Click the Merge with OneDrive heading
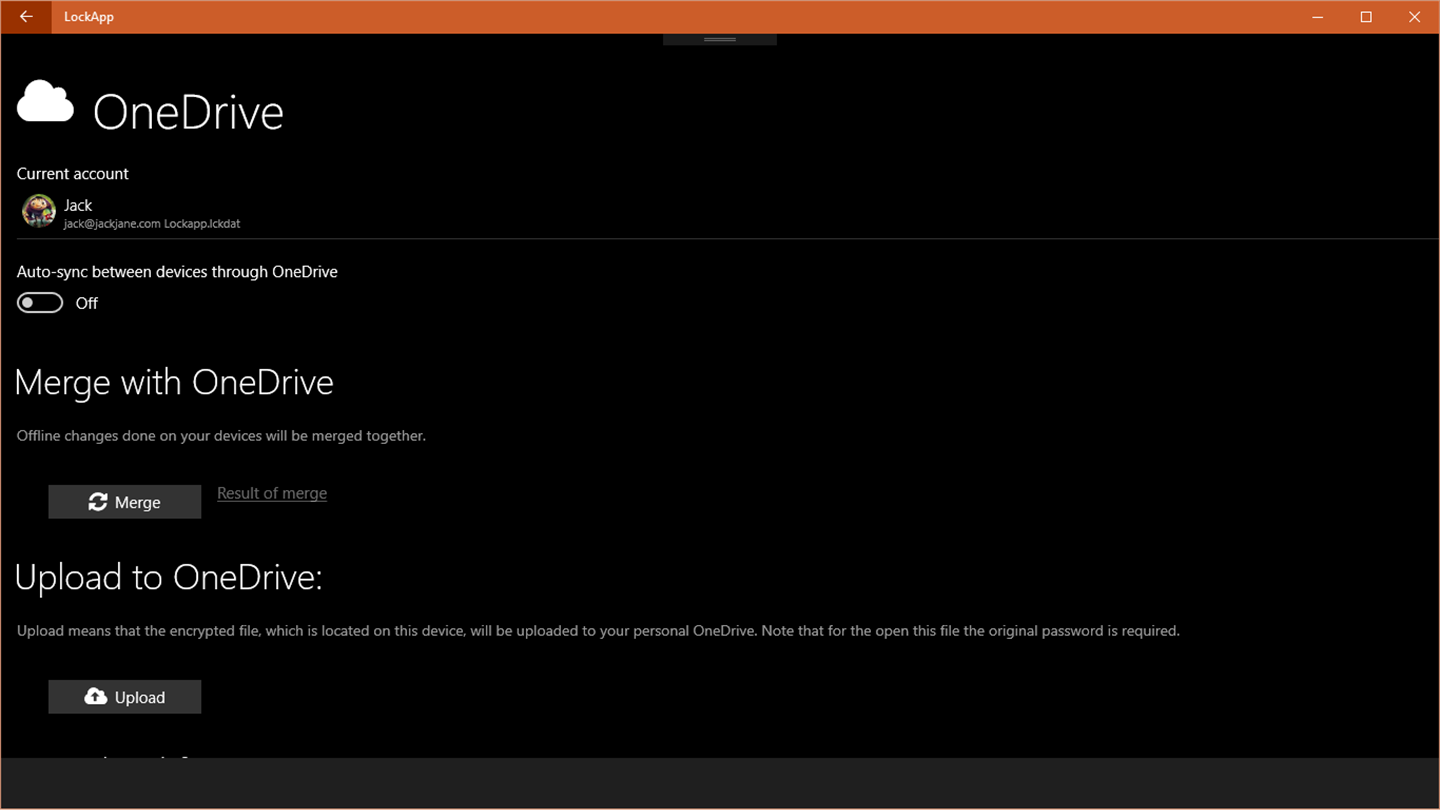The image size is (1440, 810). point(174,382)
